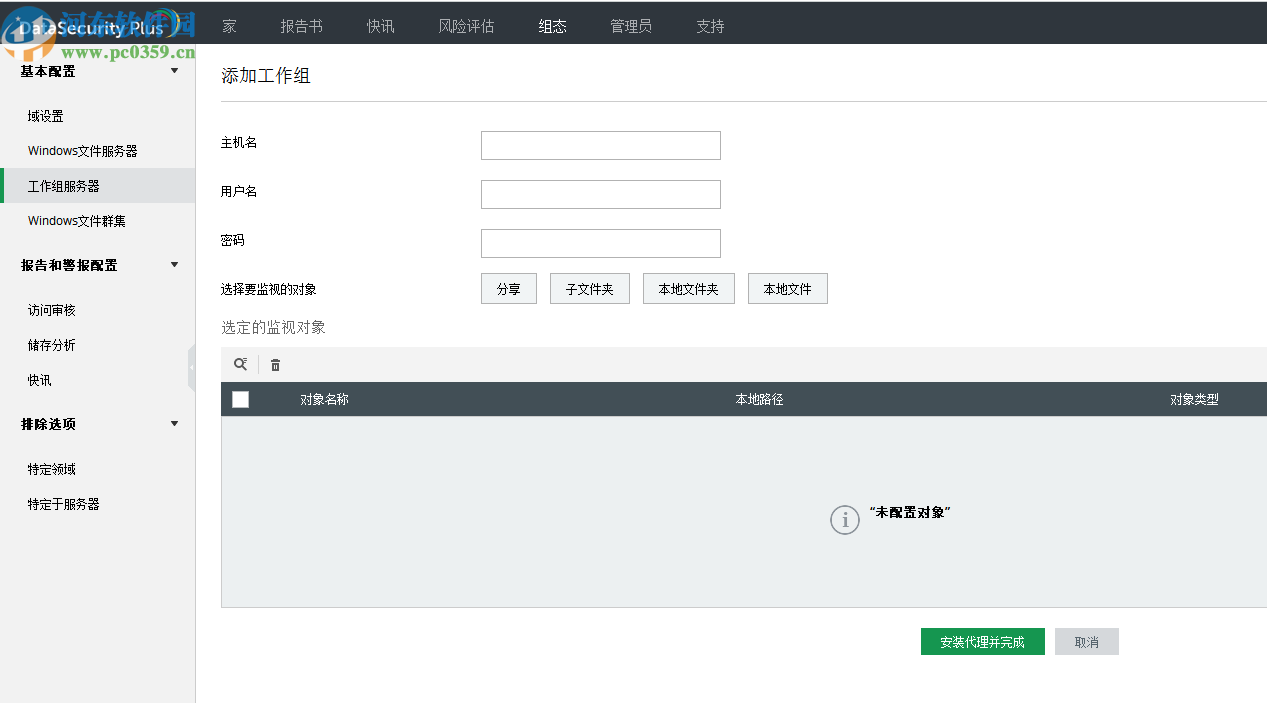1267x703 pixels.
Task: Select the 本地文件 option
Action: [787, 288]
